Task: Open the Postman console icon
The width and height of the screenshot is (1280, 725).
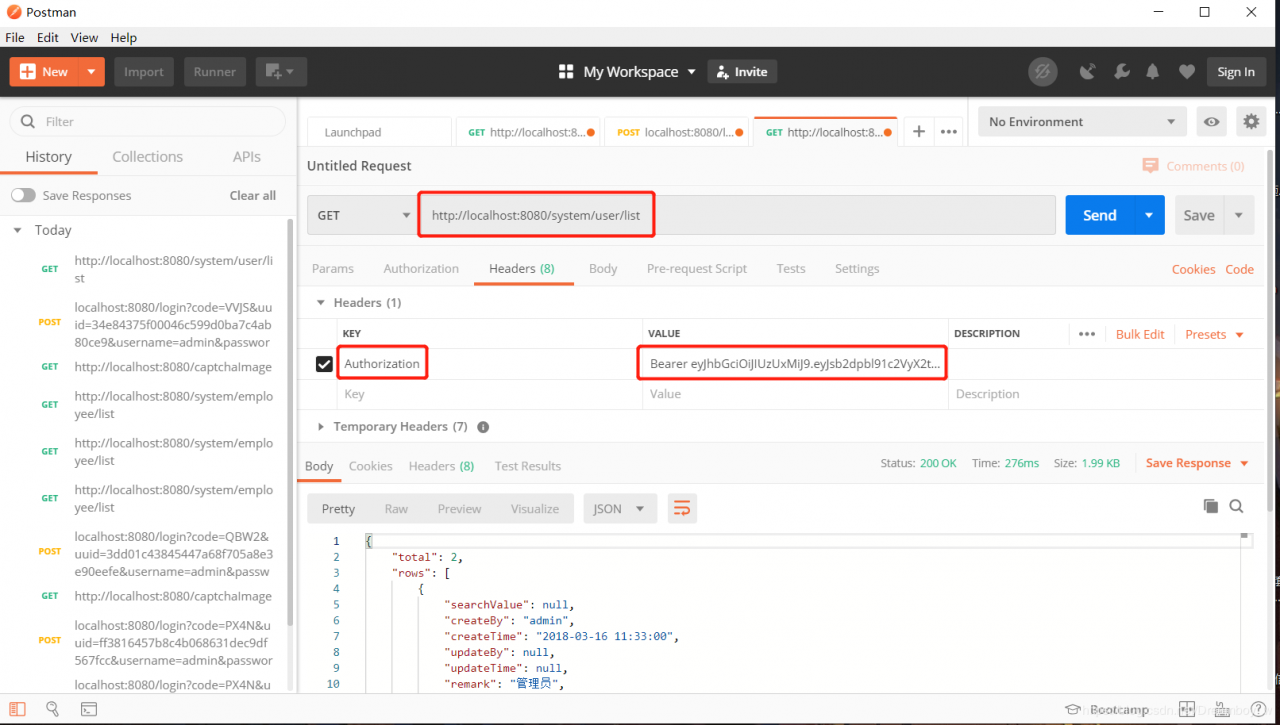Action: (x=89, y=709)
